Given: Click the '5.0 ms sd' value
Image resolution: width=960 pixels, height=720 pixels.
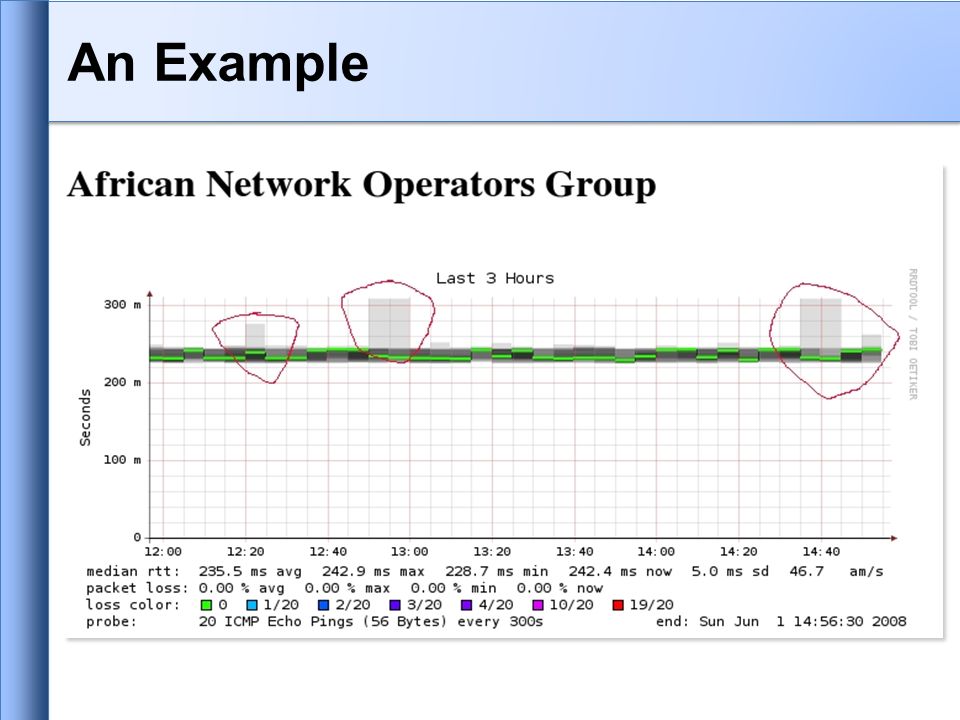Looking at the screenshot, I should (730, 571).
